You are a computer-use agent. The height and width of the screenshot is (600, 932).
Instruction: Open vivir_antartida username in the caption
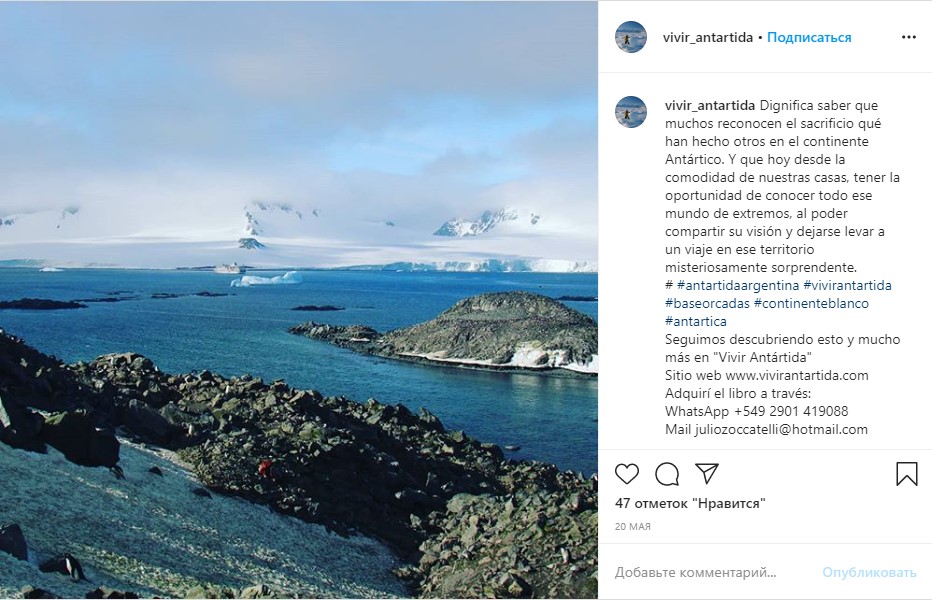pos(710,105)
